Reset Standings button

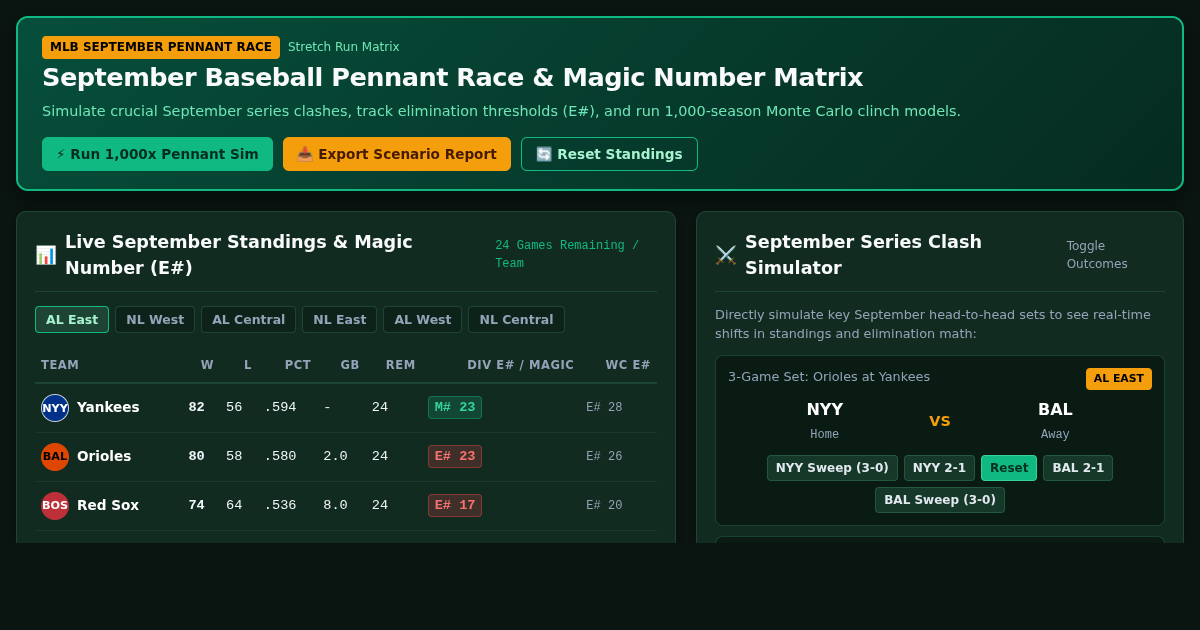609,154
